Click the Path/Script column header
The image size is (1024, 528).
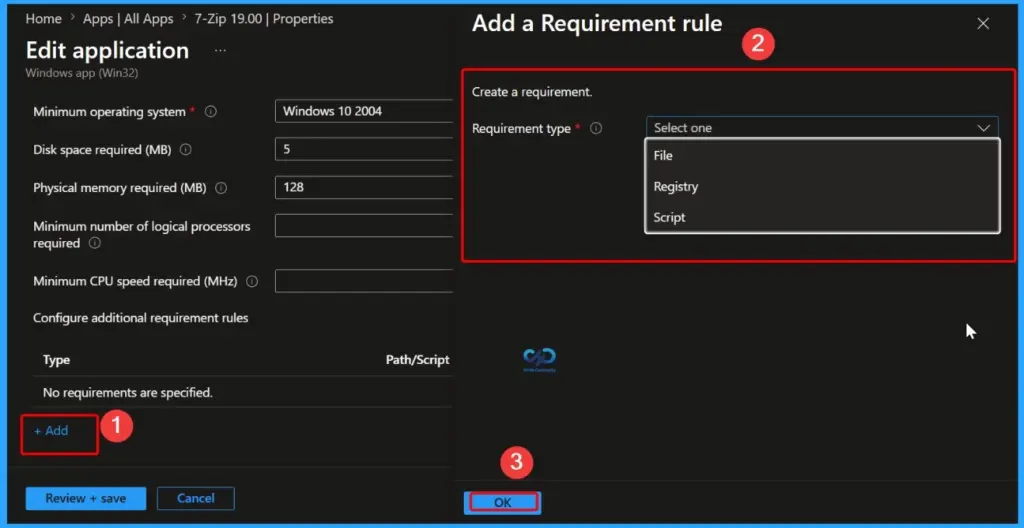pyautogui.click(x=417, y=360)
